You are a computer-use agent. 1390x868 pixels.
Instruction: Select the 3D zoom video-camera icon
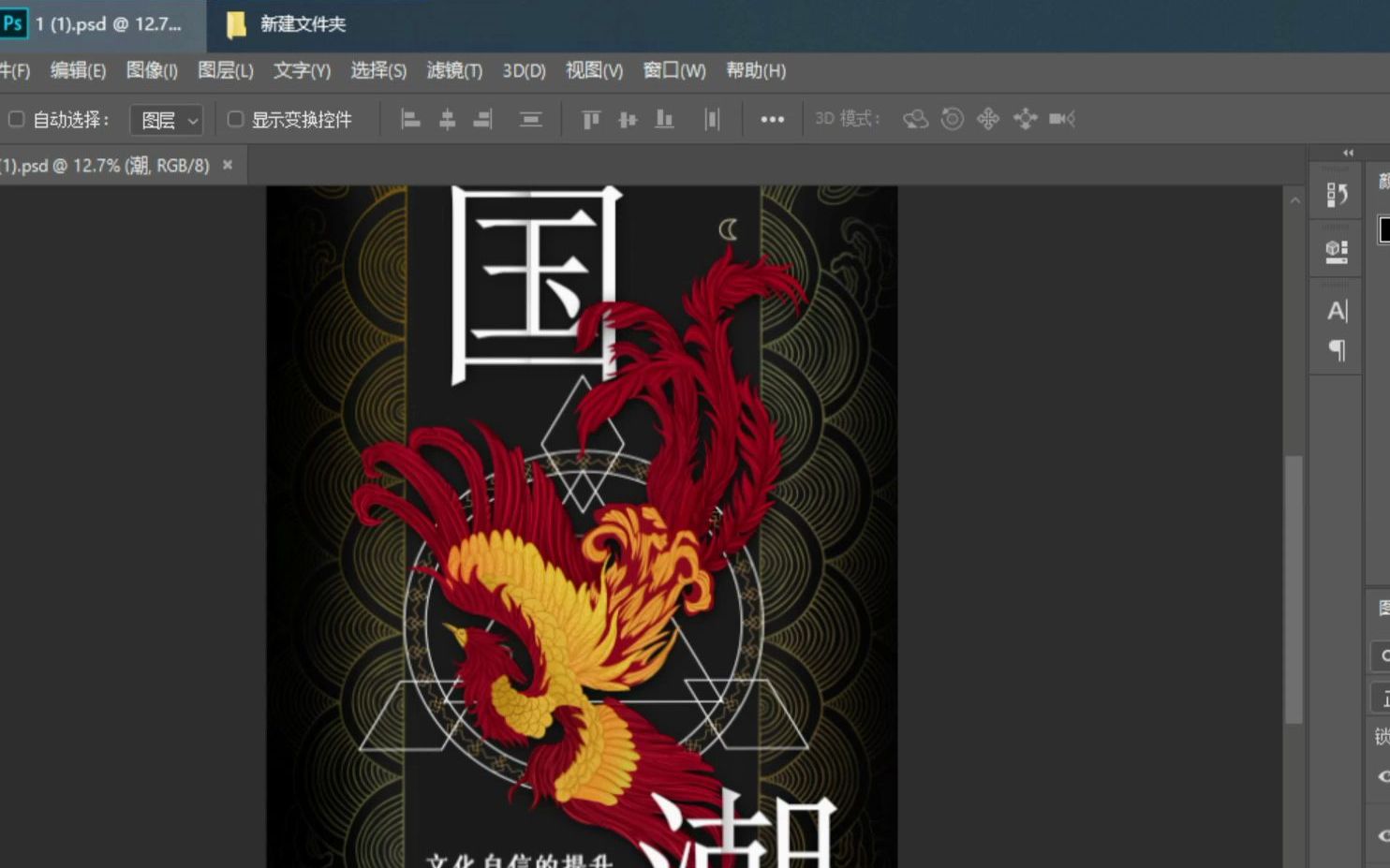[x=1062, y=119]
